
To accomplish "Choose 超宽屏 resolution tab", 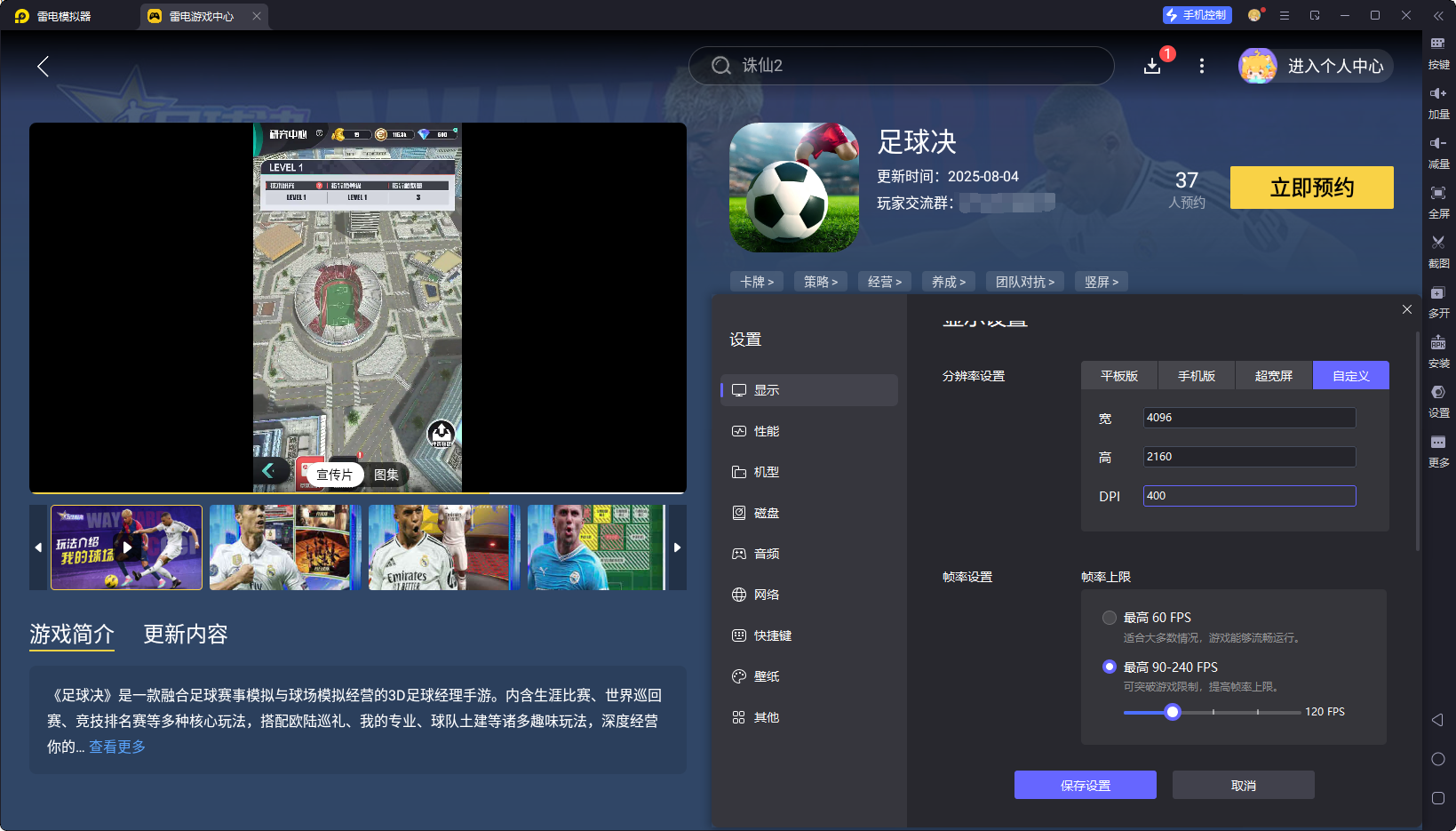I will (x=1274, y=376).
